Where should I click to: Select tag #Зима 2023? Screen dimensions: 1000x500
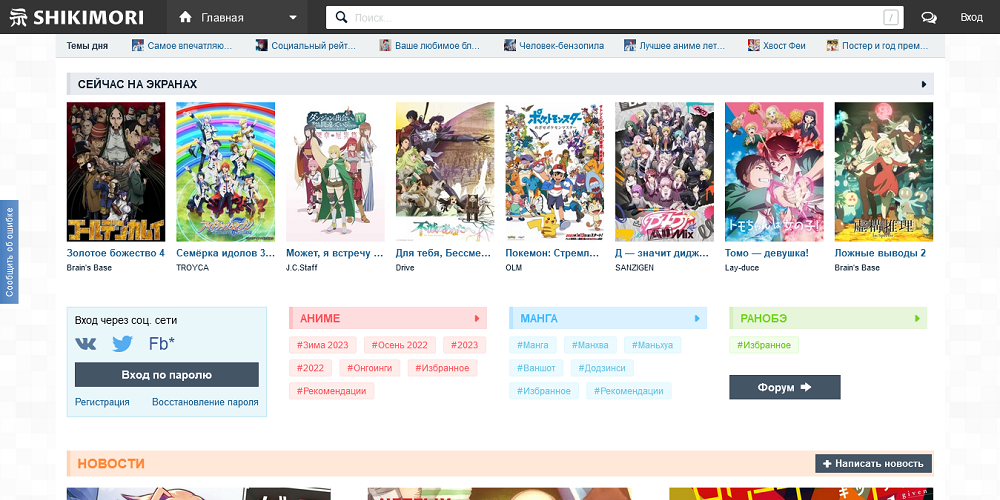[x=323, y=345]
